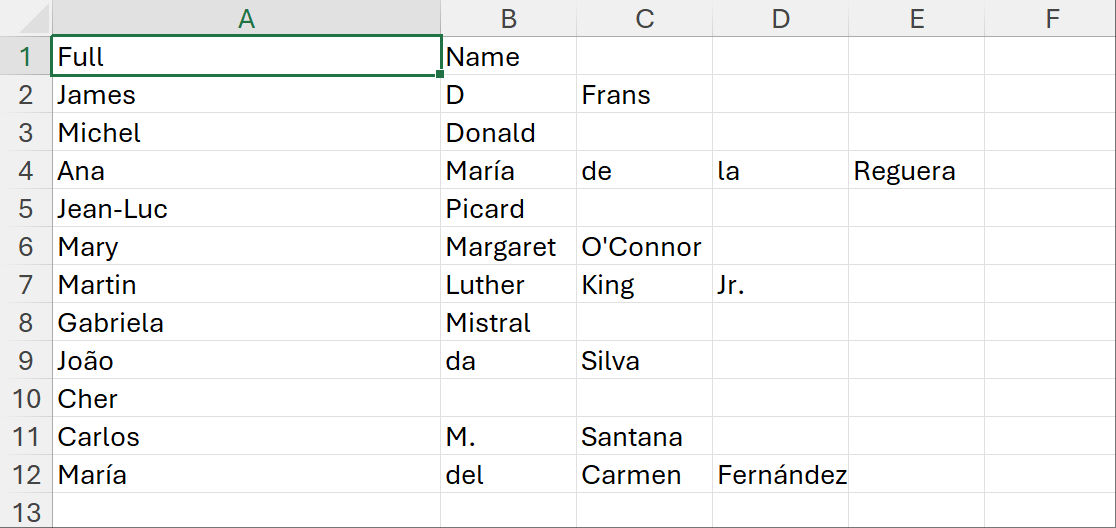Select row 1 header
Screen dimensions: 1116x528
pos(26,57)
